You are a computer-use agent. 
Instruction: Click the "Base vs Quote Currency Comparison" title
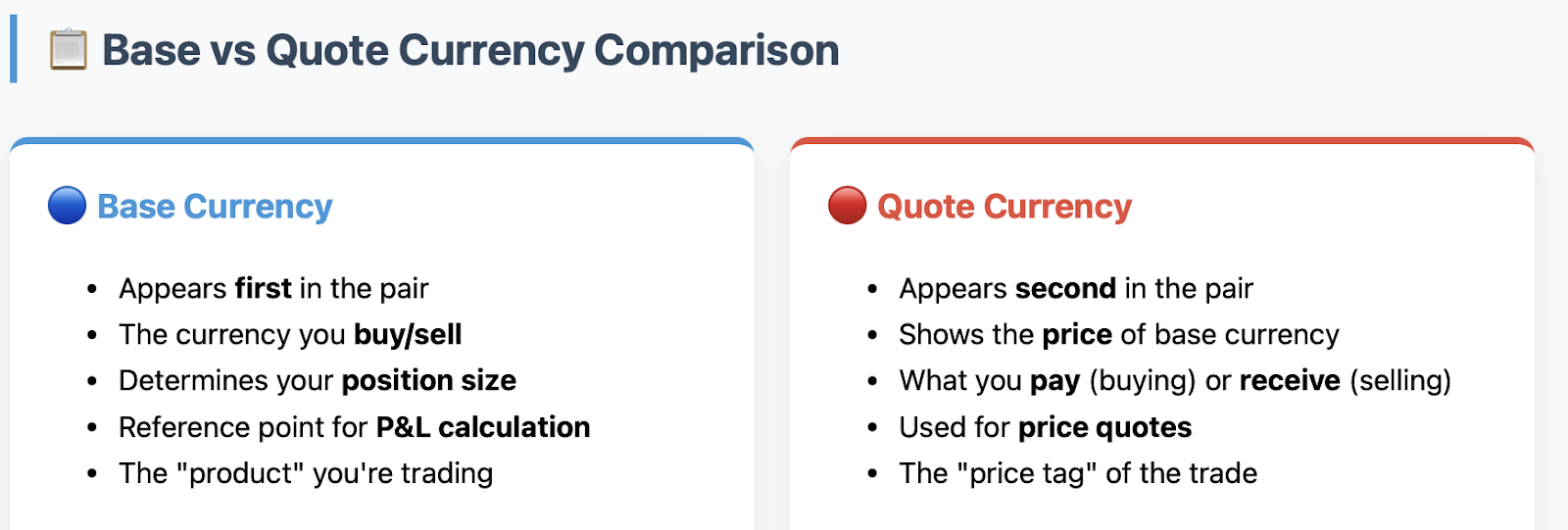[470, 50]
